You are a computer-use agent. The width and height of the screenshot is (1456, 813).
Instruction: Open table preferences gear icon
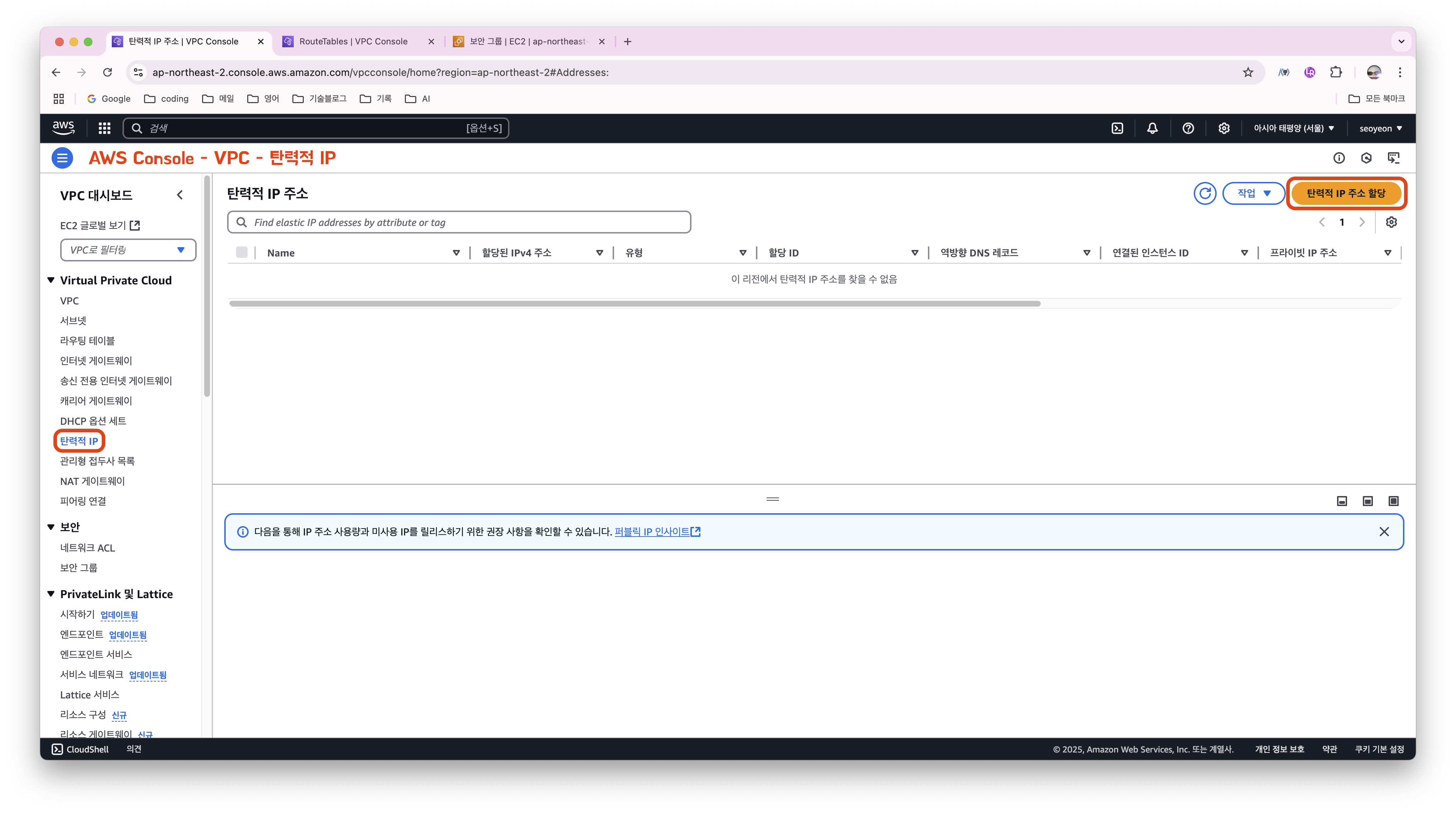[1391, 222]
